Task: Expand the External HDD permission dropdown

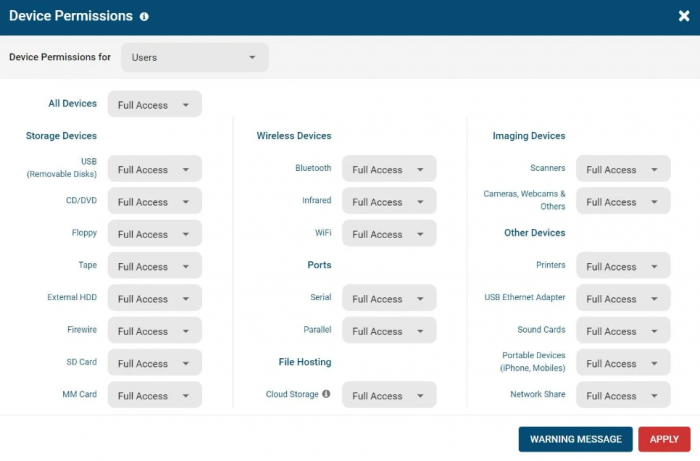Action: [154, 299]
